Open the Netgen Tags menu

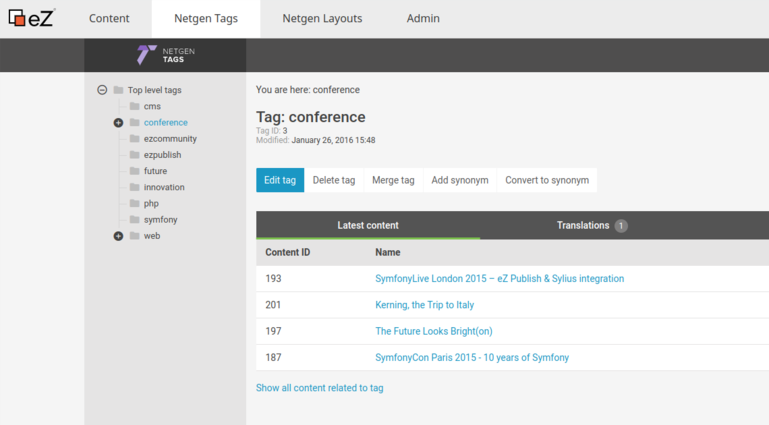pyautogui.click(x=206, y=19)
